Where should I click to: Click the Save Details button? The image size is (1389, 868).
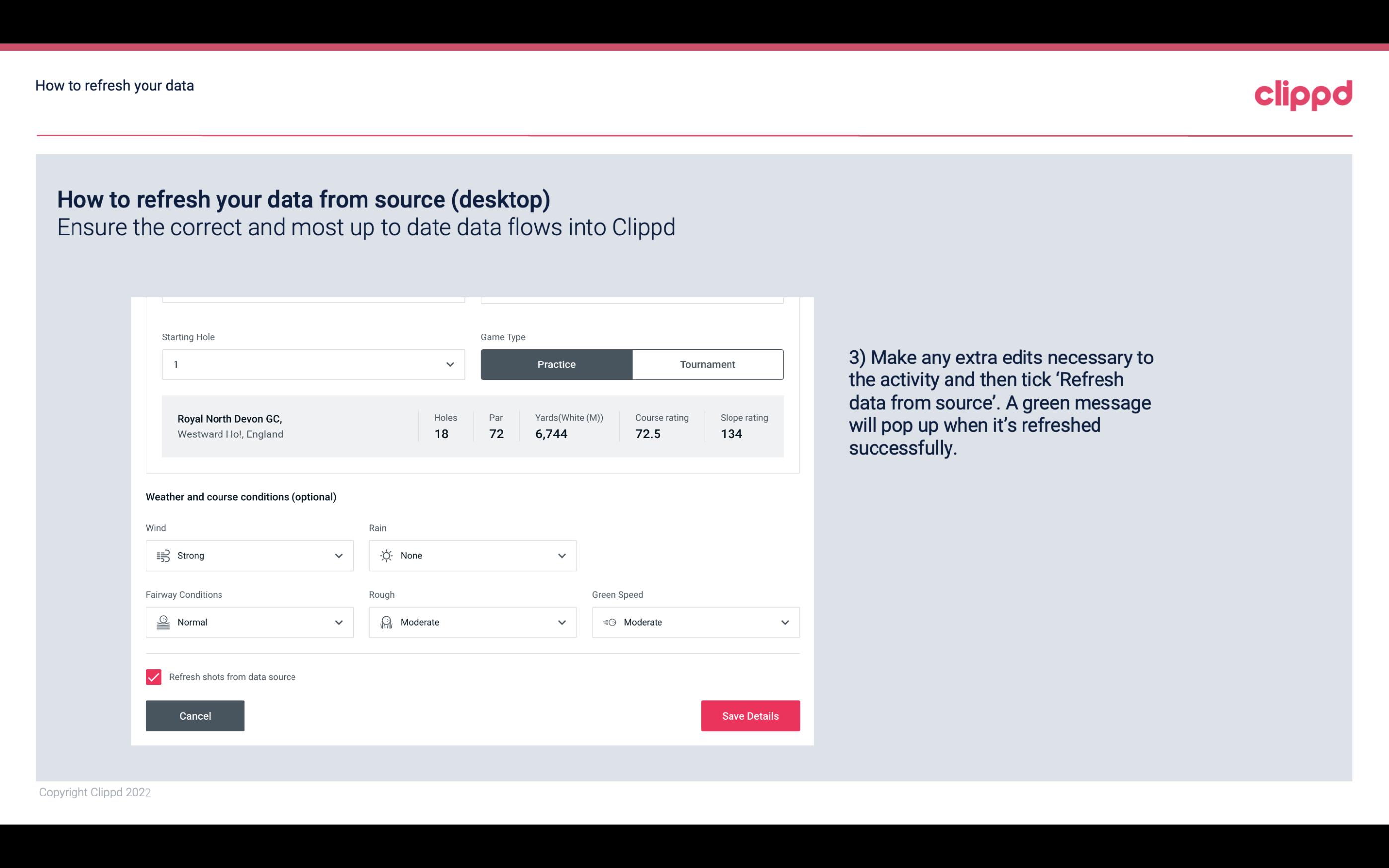(x=750, y=715)
